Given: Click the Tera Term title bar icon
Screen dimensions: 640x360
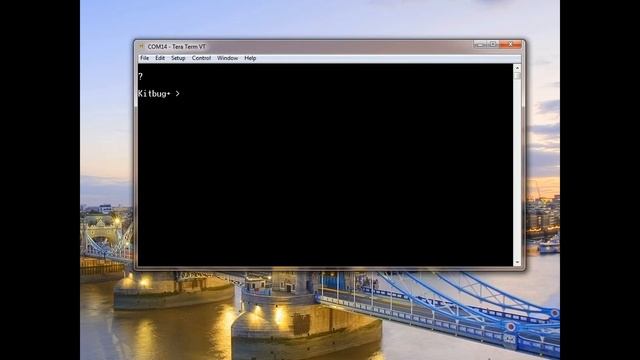Looking at the screenshot, I should [142, 47].
